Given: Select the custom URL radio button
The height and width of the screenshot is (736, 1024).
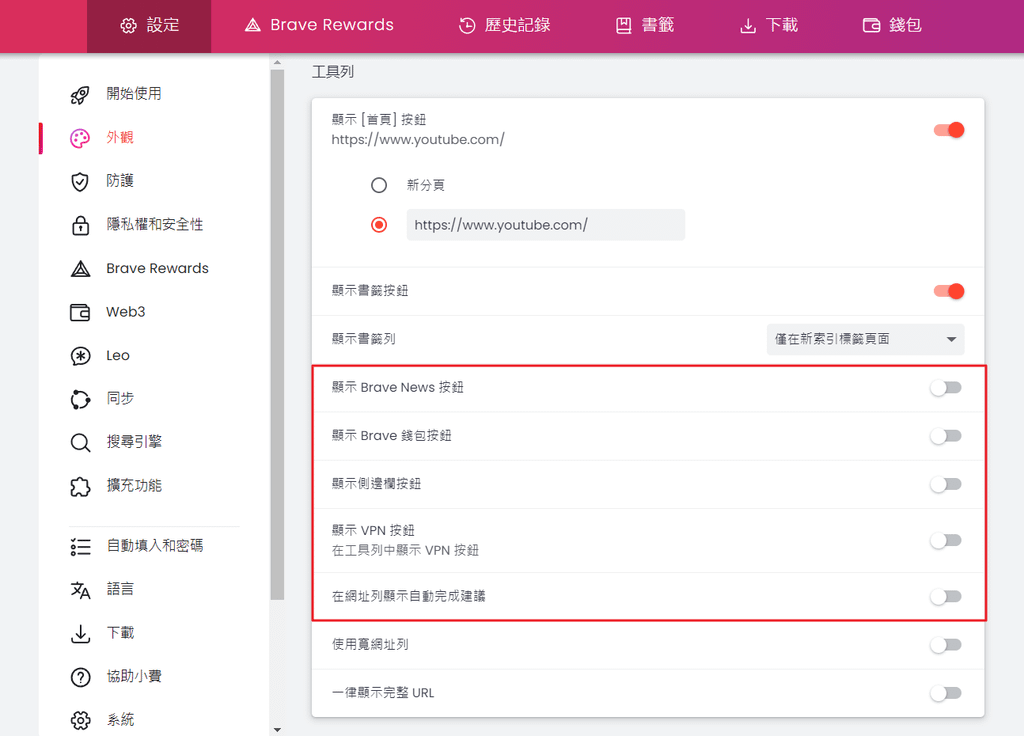Looking at the screenshot, I should click(x=379, y=225).
